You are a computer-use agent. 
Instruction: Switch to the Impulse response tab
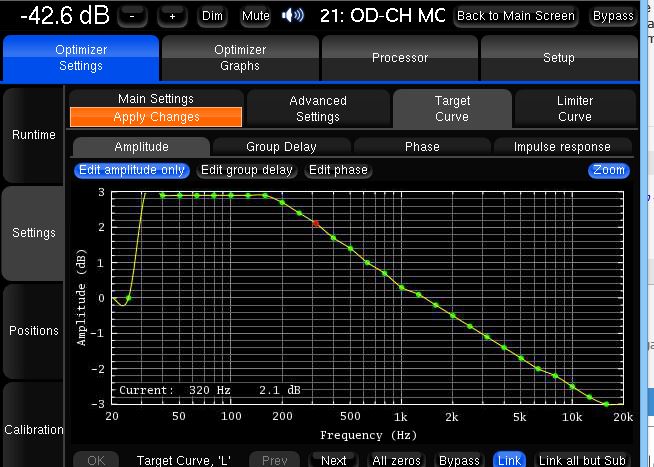click(x=562, y=147)
